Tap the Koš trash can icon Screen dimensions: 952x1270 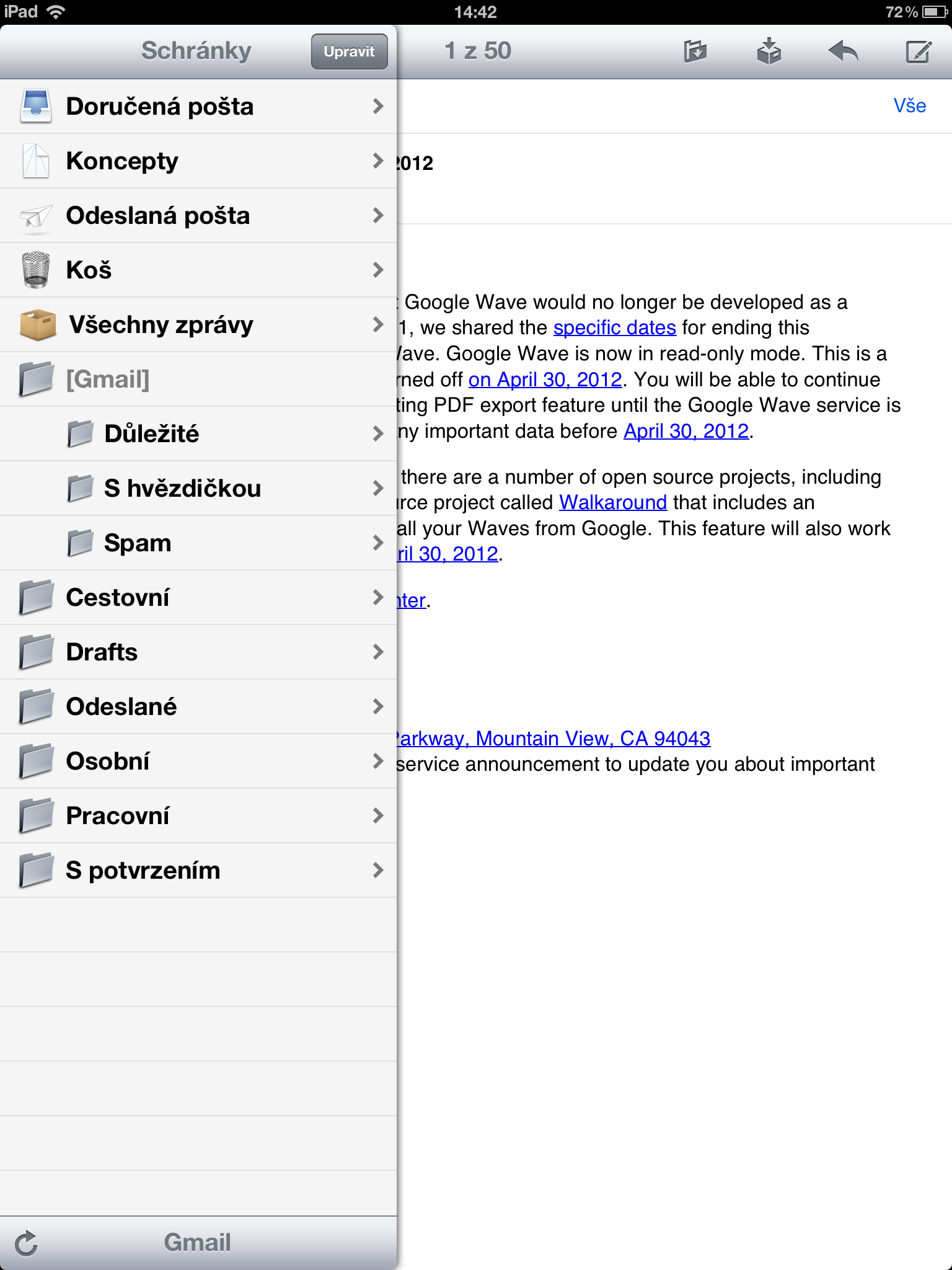point(35,270)
